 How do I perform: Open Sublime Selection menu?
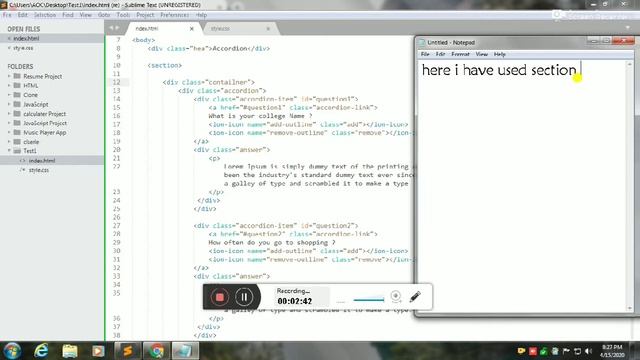(45, 15)
